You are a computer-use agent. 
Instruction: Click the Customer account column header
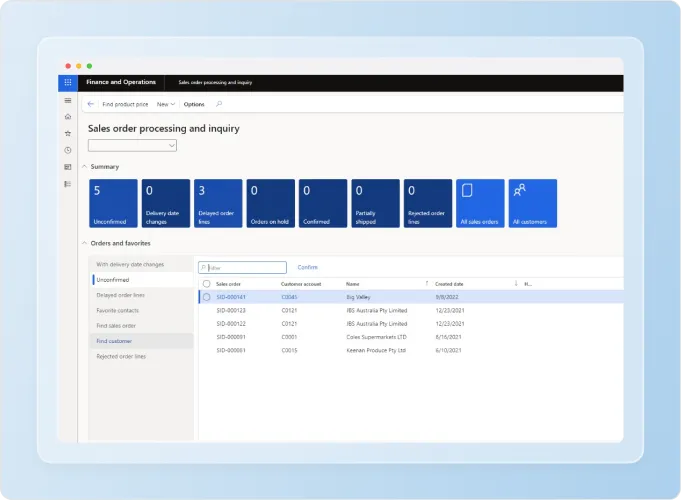(301, 284)
